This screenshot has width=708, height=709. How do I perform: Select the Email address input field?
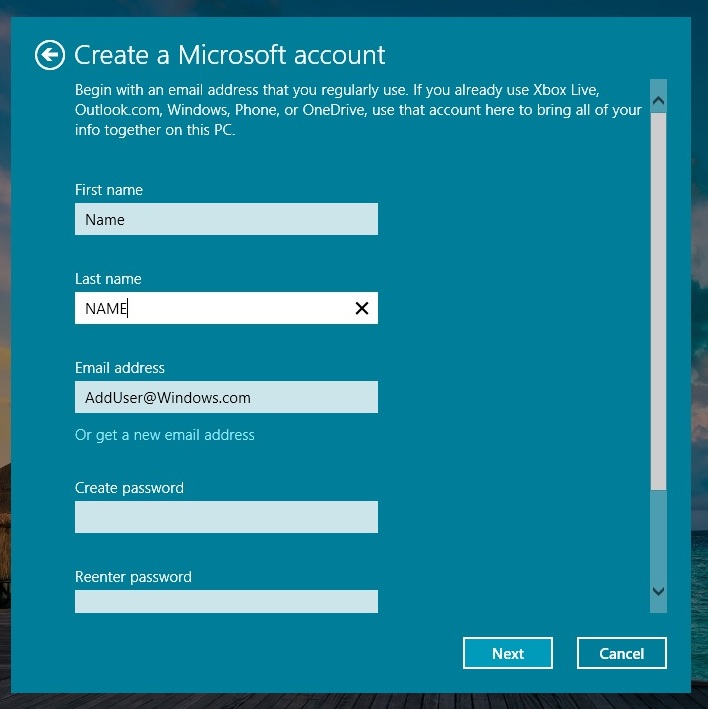(x=226, y=398)
